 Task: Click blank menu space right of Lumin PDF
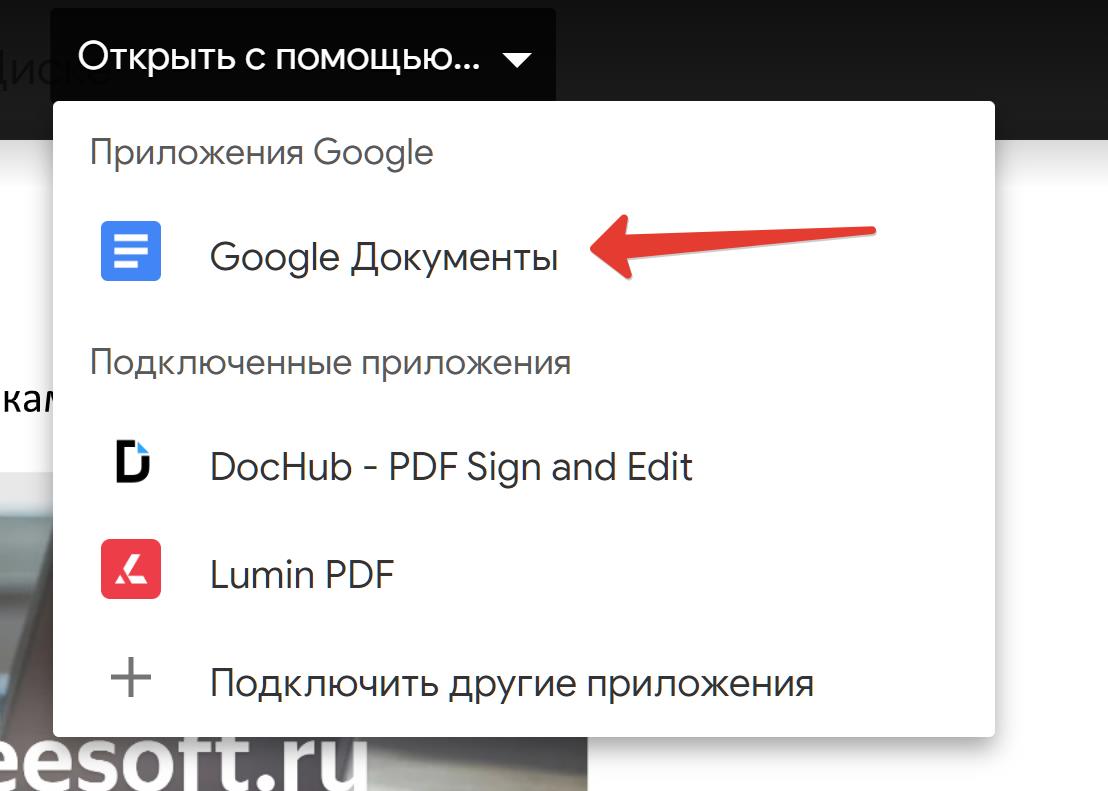700,575
